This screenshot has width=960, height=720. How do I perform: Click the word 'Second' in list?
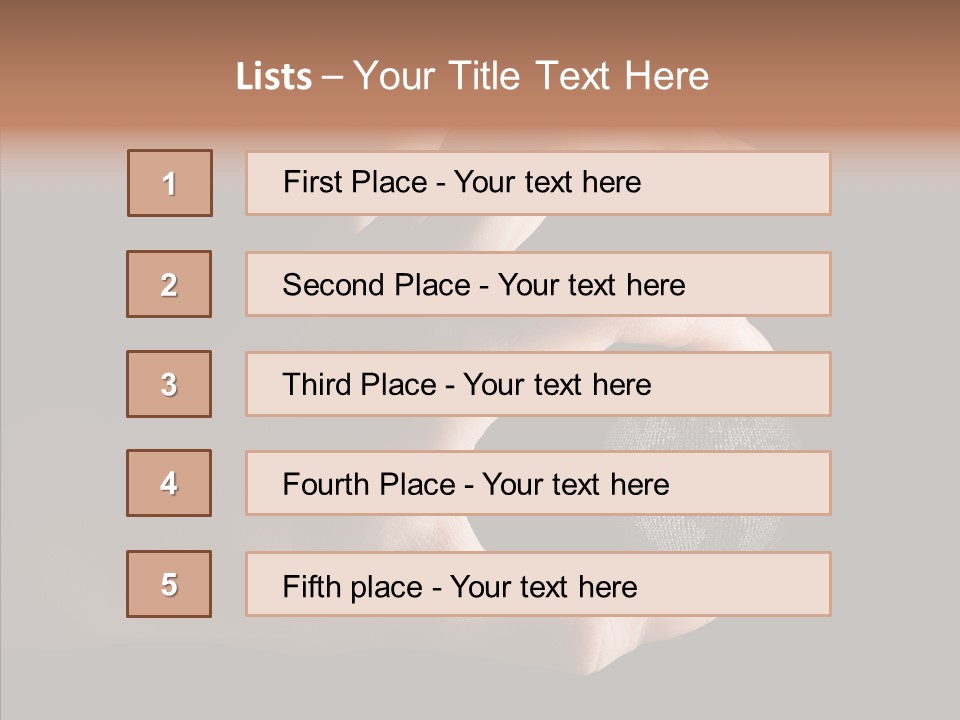pos(333,285)
